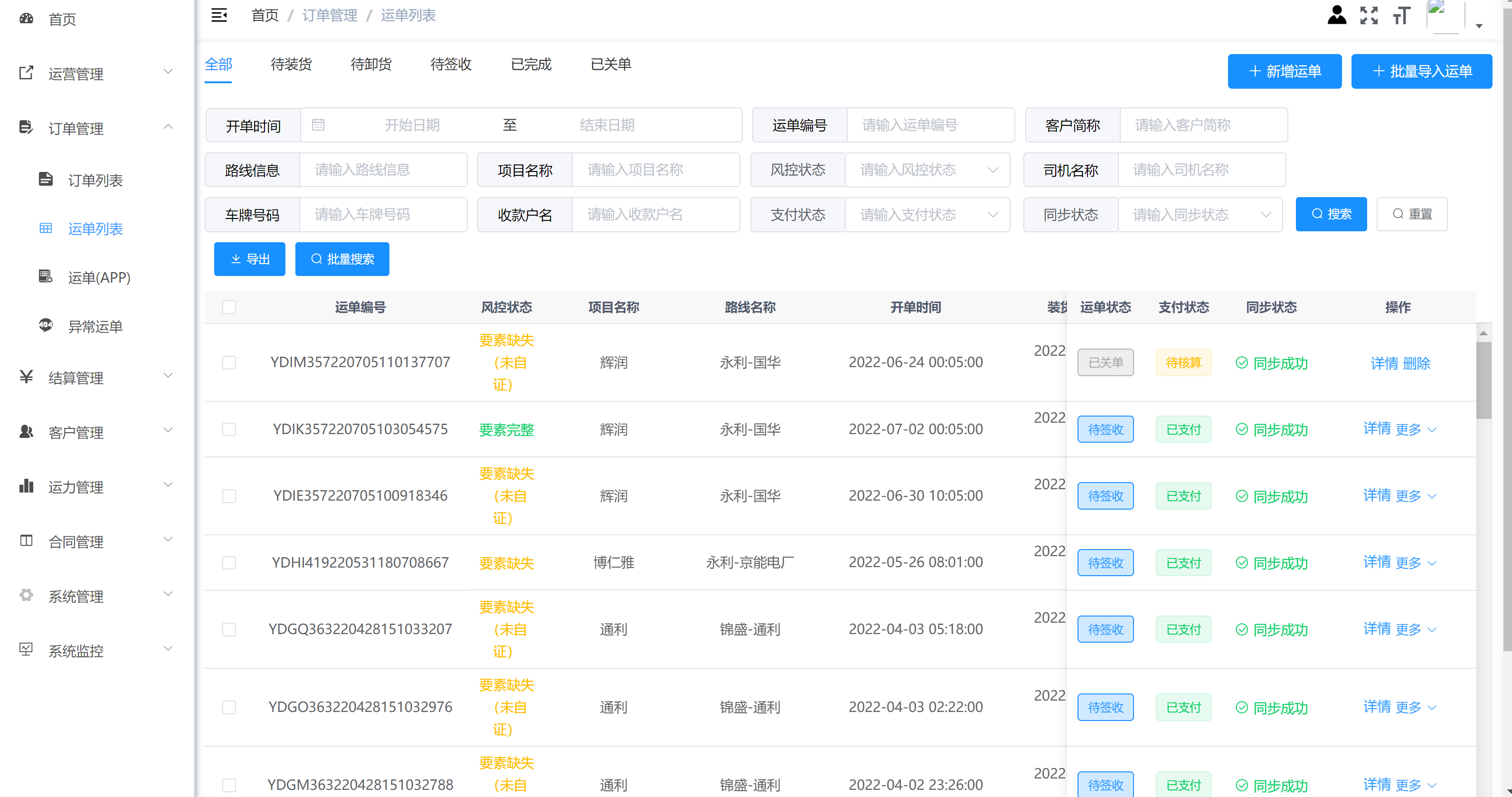Switch to the 待卸货 tab
The height and width of the screenshot is (797, 1512).
coord(371,64)
